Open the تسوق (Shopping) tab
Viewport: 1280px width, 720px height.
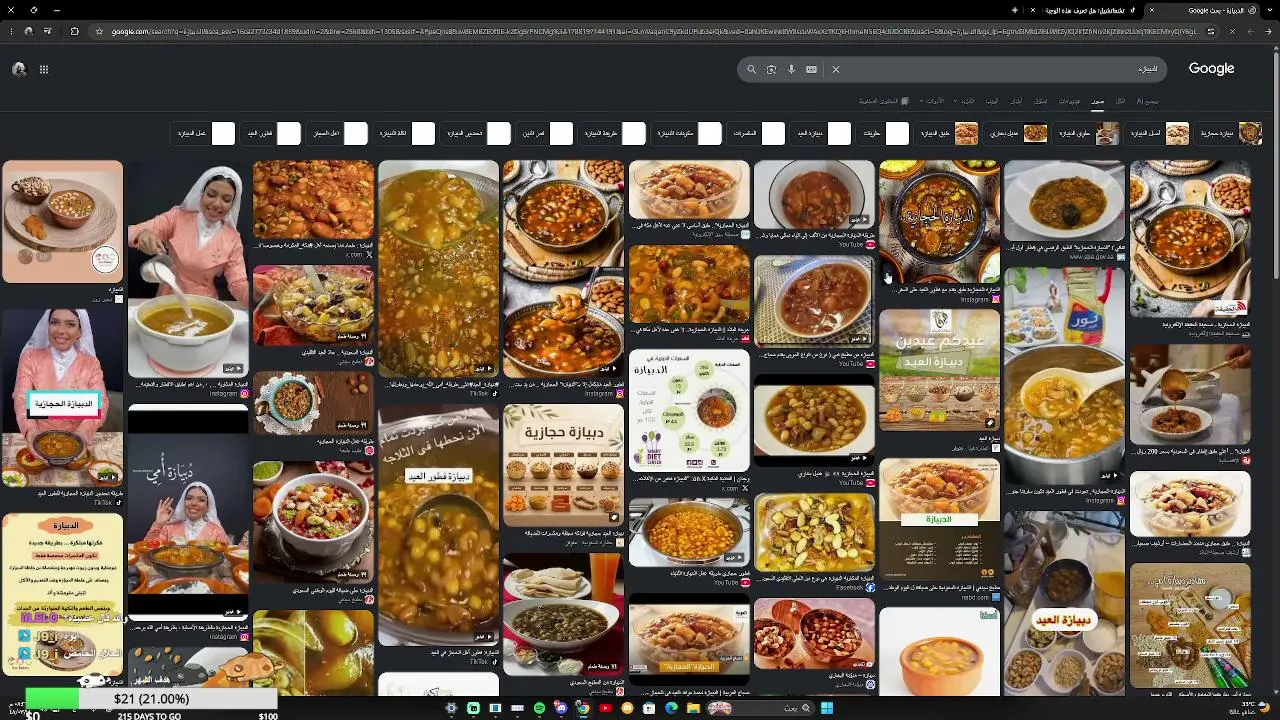pyautogui.click(x=1041, y=101)
